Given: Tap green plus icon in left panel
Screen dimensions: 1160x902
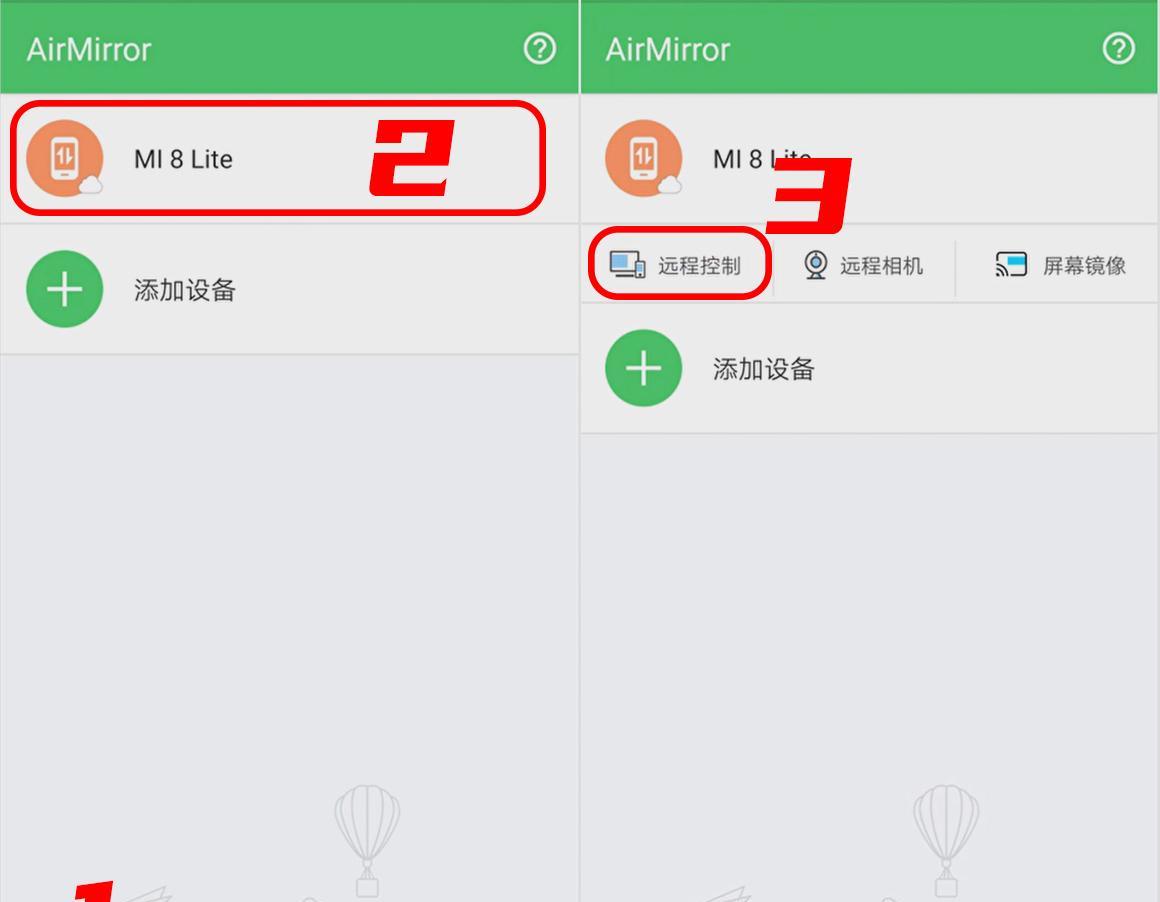Looking at the screenshot, I should coord(64,289).
